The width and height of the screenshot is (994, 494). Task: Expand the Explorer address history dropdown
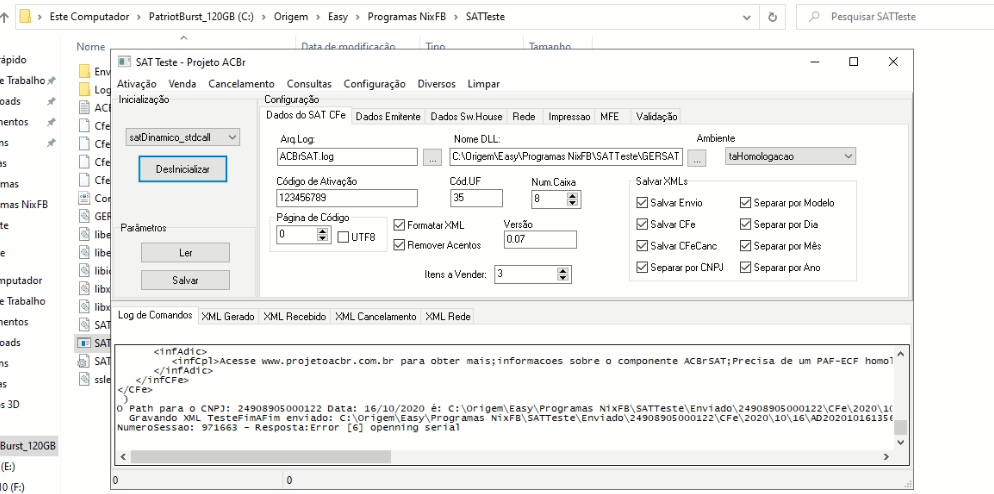[748, 17]
